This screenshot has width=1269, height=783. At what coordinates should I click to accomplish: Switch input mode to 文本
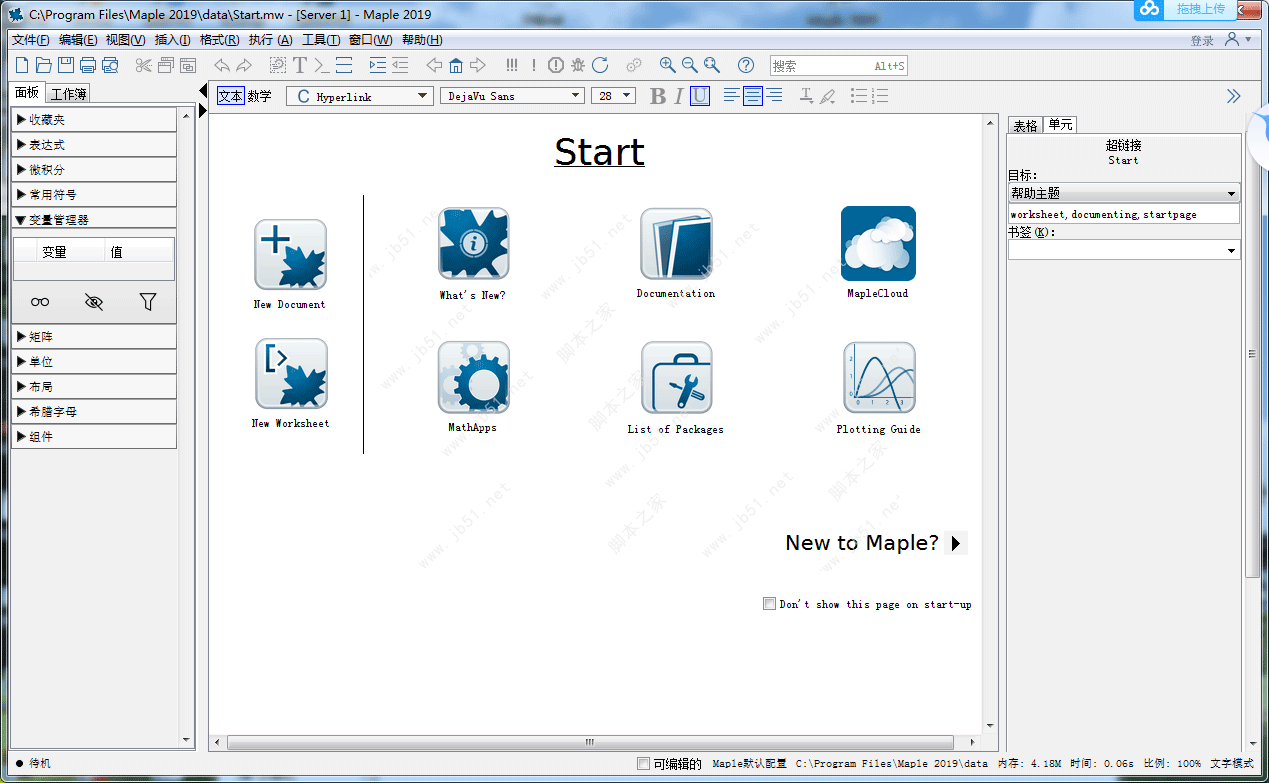pos(230,96)
